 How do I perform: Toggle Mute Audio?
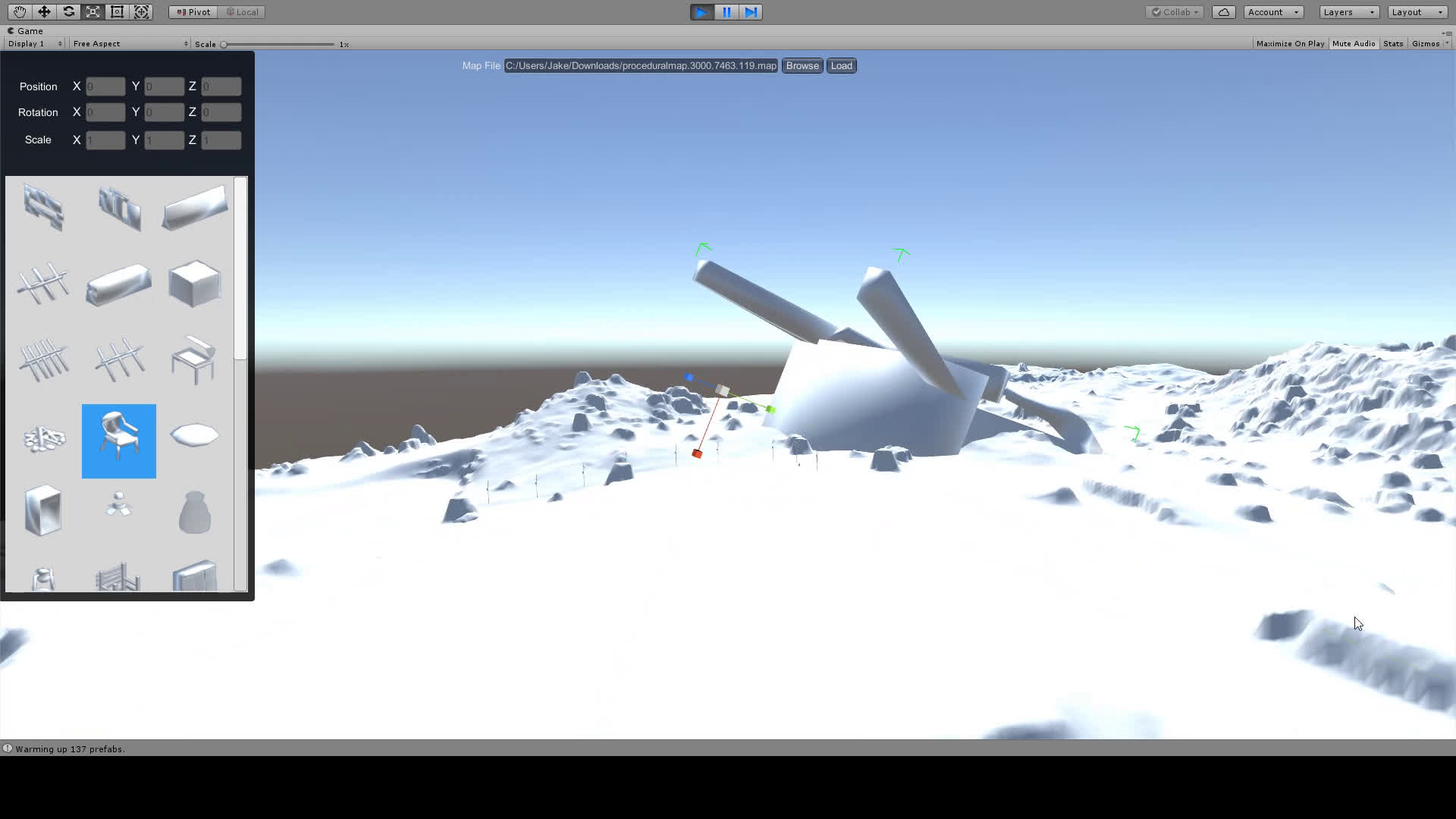click(1354, 44)
